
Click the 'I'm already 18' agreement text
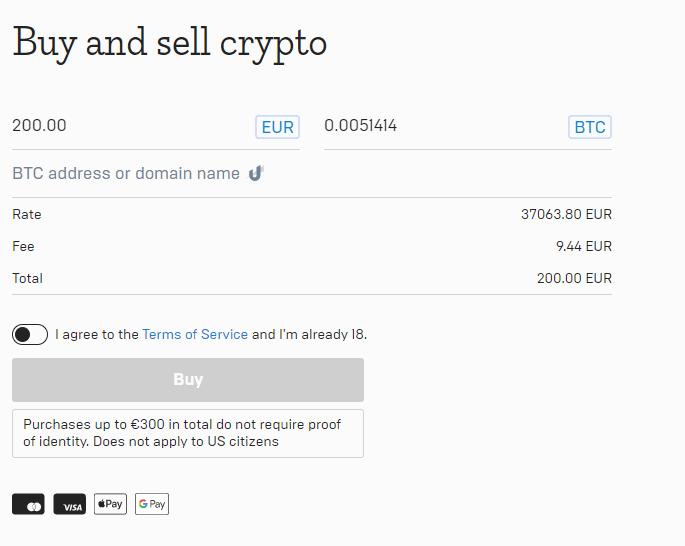point(322,335)
